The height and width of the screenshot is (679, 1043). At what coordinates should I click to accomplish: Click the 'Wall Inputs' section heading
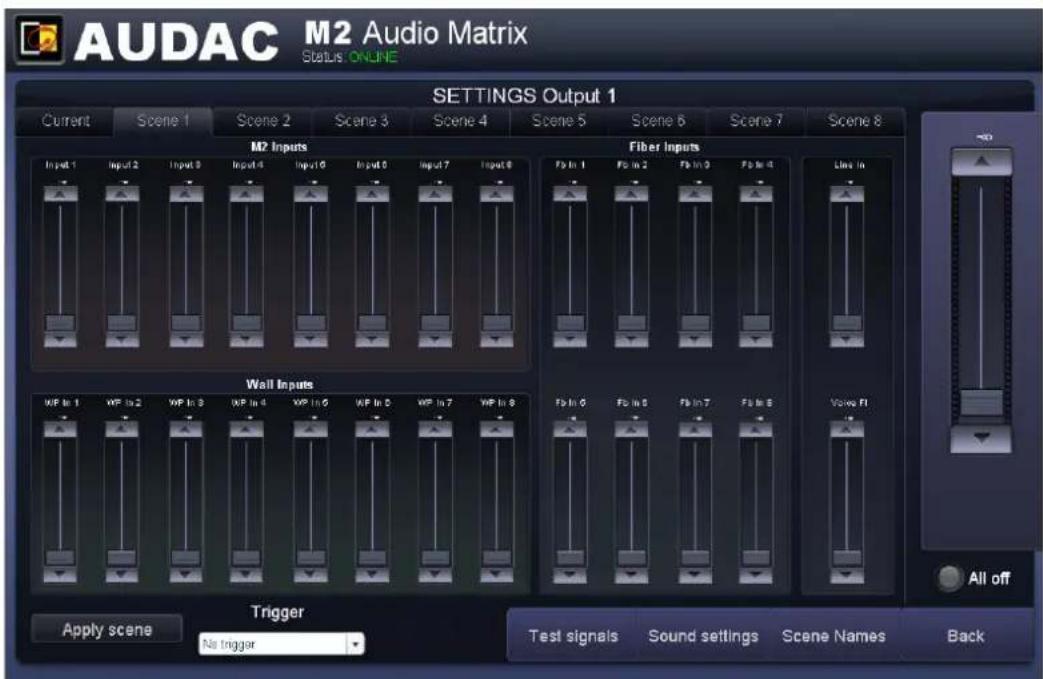click(279, 384)
